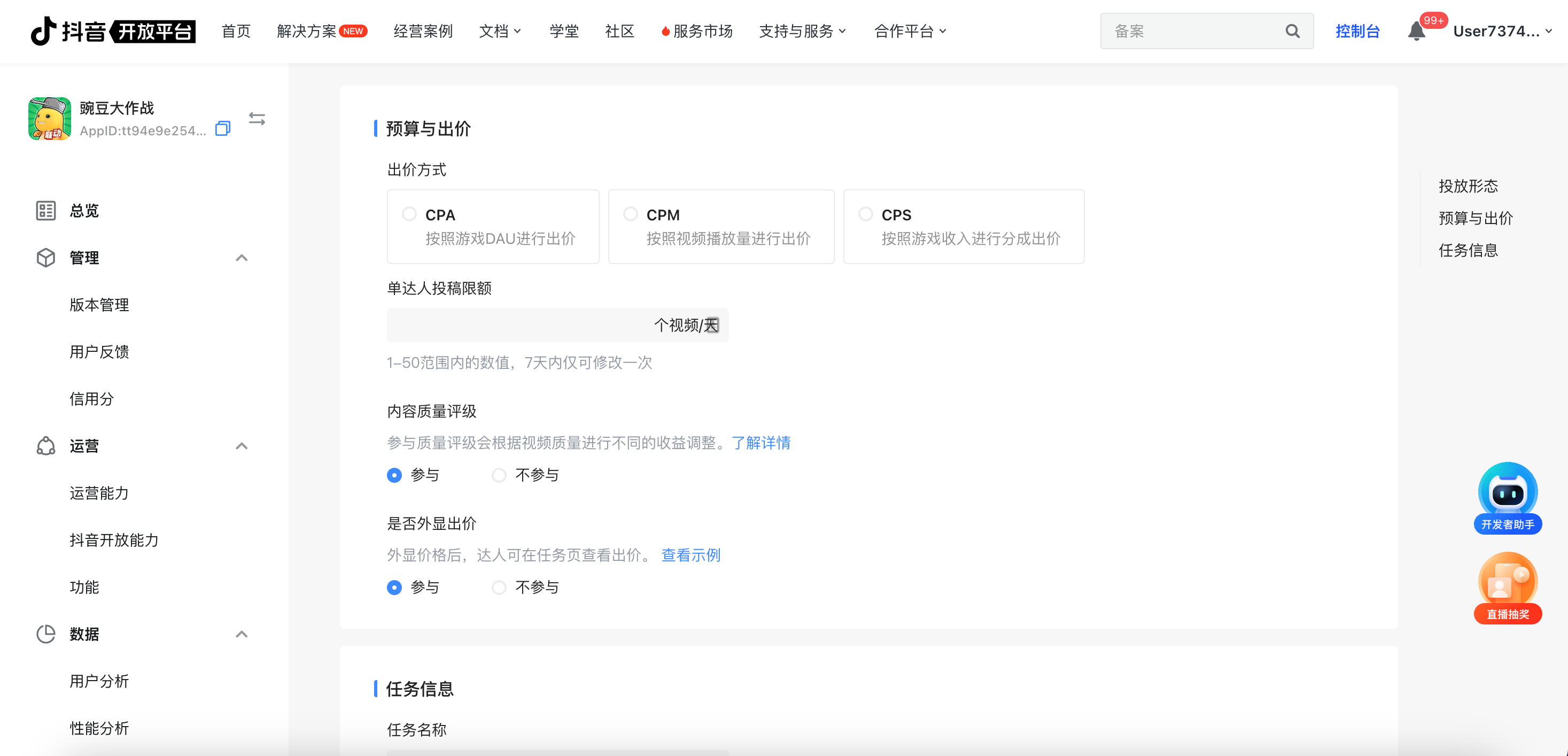Image resolution: width=1568 pixels, height=756 pixels.
Task: Click the 管理 cube icon
Action: click(x=45, y=258)
